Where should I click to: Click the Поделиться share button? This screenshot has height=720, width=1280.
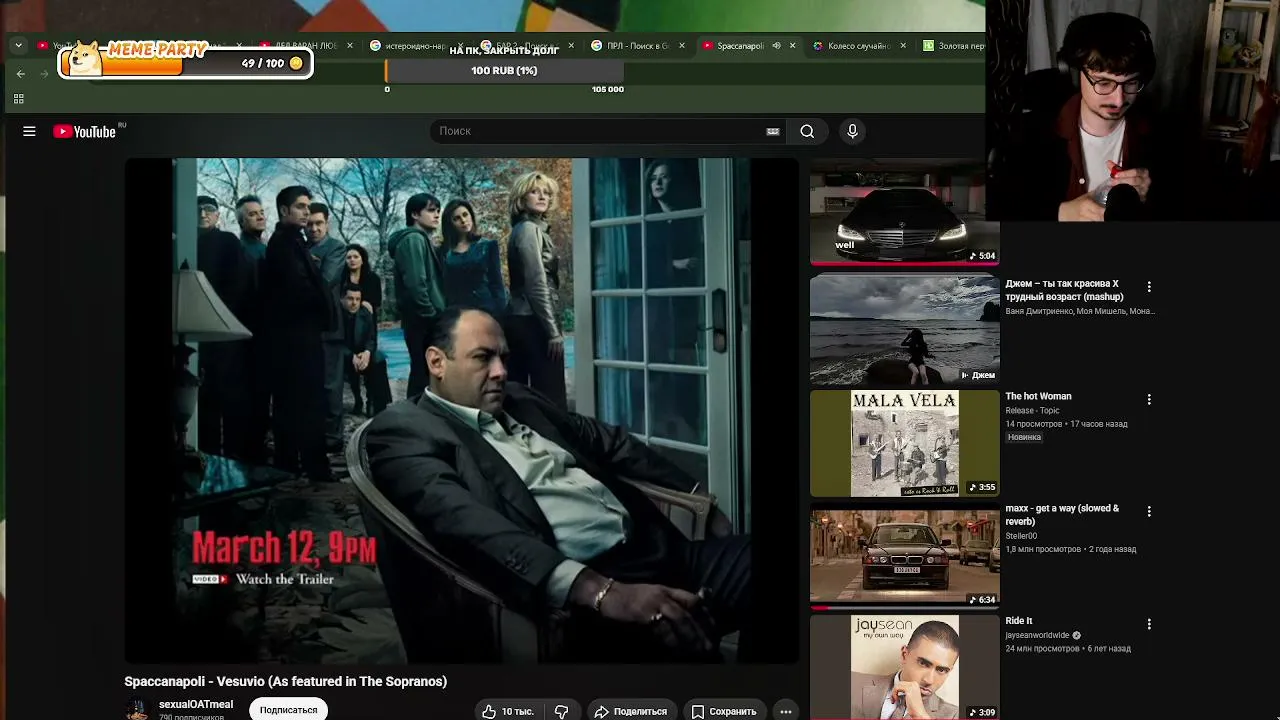click(630, 711)
